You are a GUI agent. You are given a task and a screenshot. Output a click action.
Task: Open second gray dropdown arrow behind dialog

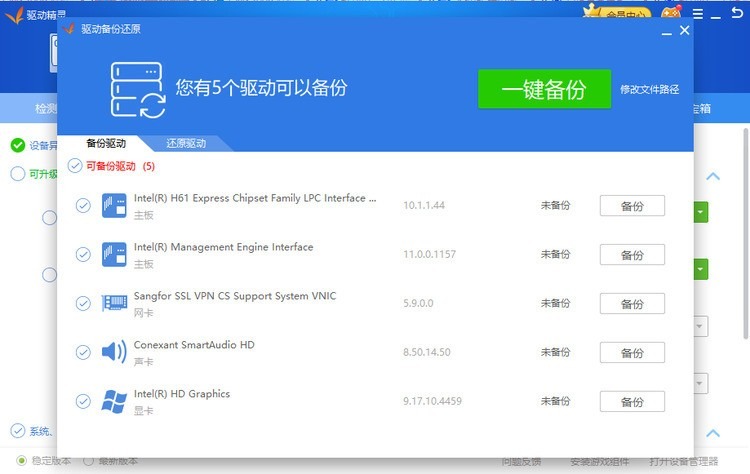pos(701,383)
